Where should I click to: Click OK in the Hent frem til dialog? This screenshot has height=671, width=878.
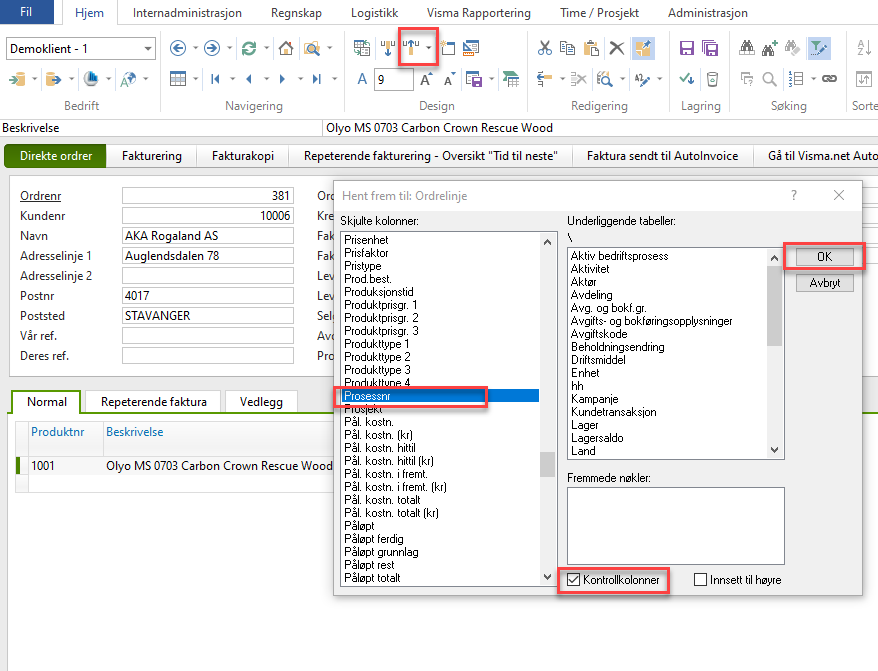(824, 257)
